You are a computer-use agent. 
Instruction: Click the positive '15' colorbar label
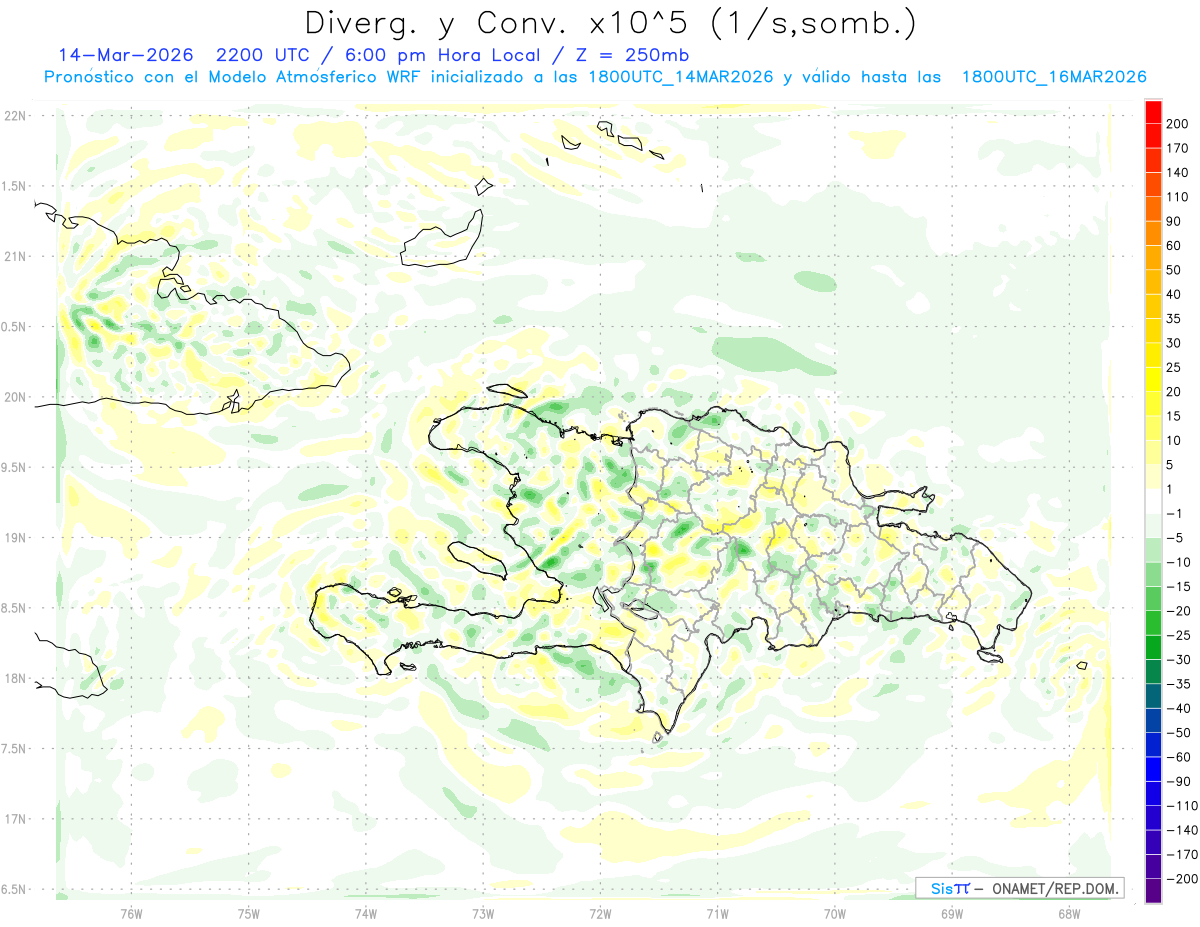1175,417
